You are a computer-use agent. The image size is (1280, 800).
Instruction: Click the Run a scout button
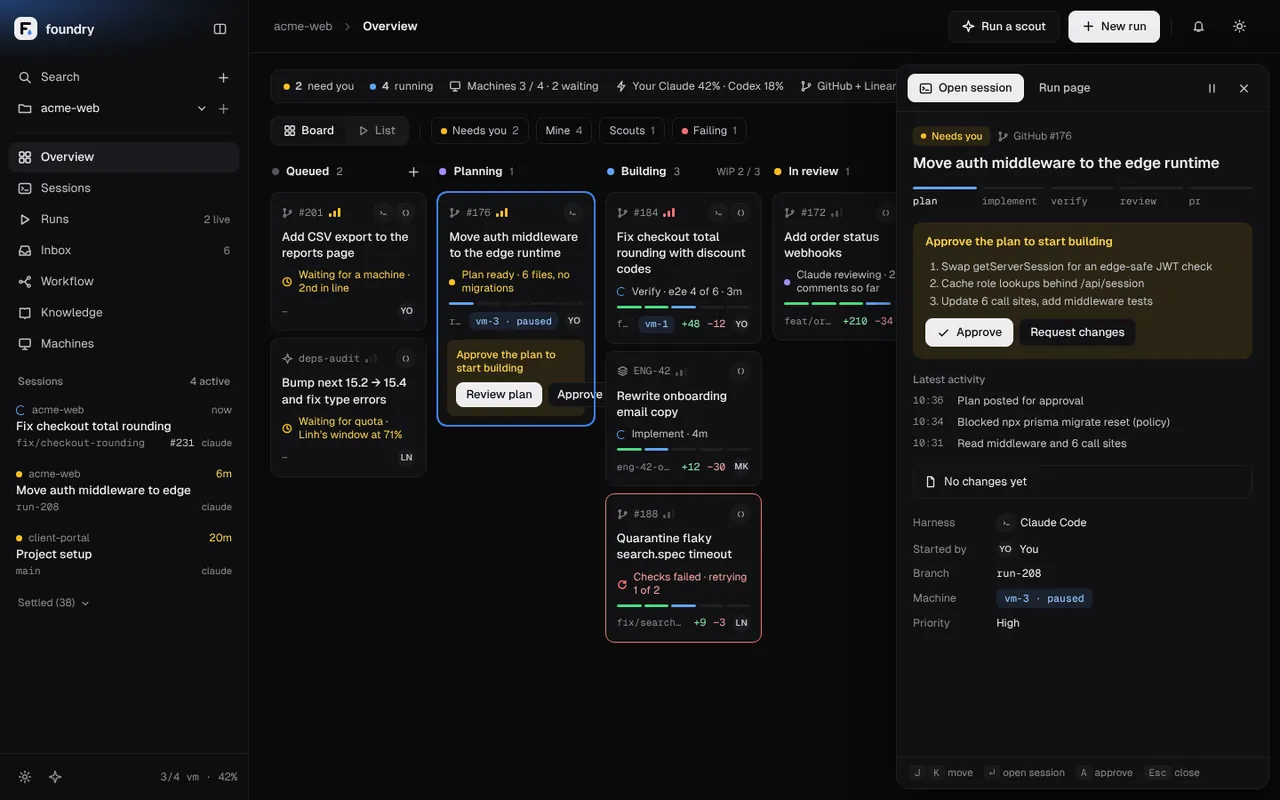[1004, 27]
